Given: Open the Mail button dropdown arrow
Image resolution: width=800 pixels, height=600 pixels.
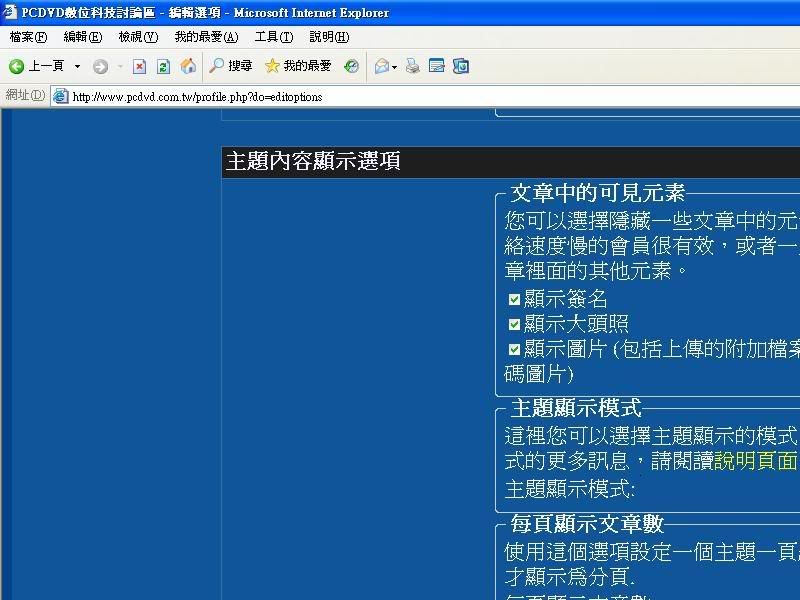Looking at the screenshot, I should tap(394, 67).
